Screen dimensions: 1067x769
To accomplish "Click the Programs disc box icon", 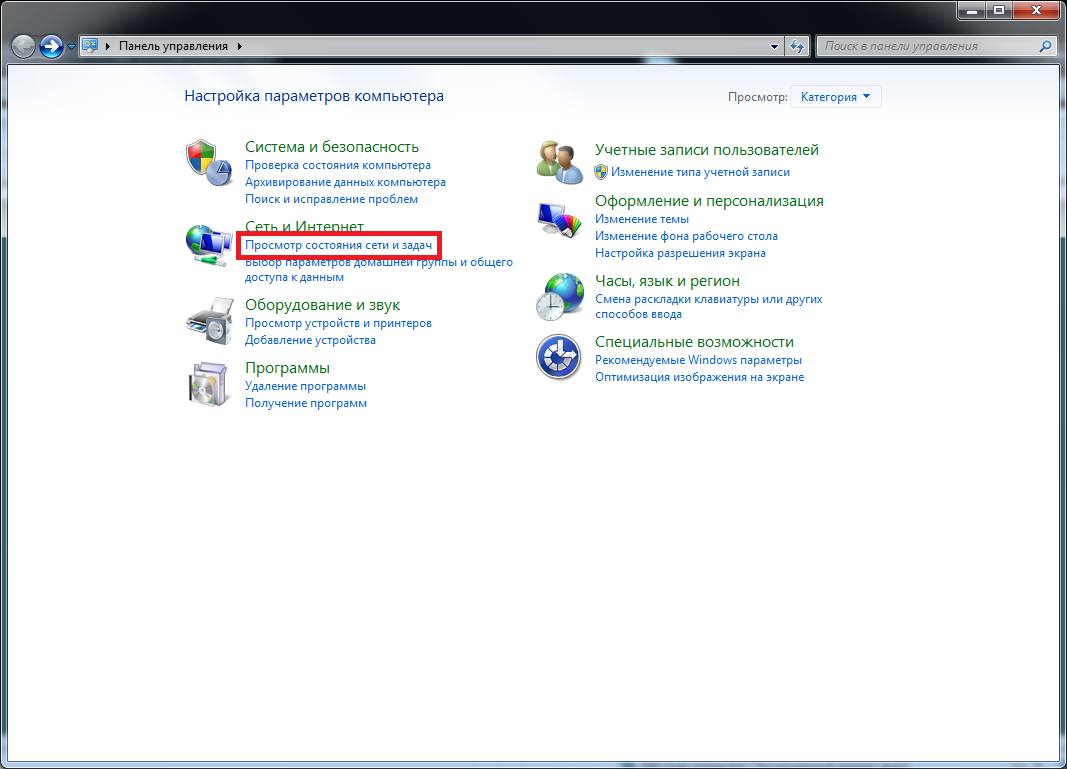I will point(208,384).
